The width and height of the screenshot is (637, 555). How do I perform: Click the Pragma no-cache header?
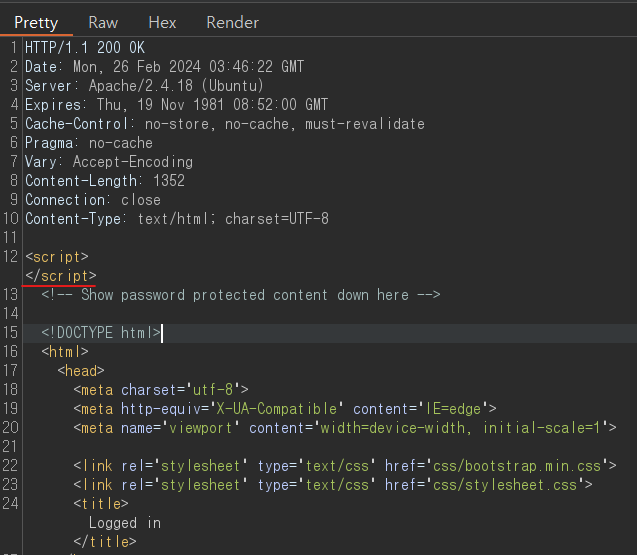point(89,143)
